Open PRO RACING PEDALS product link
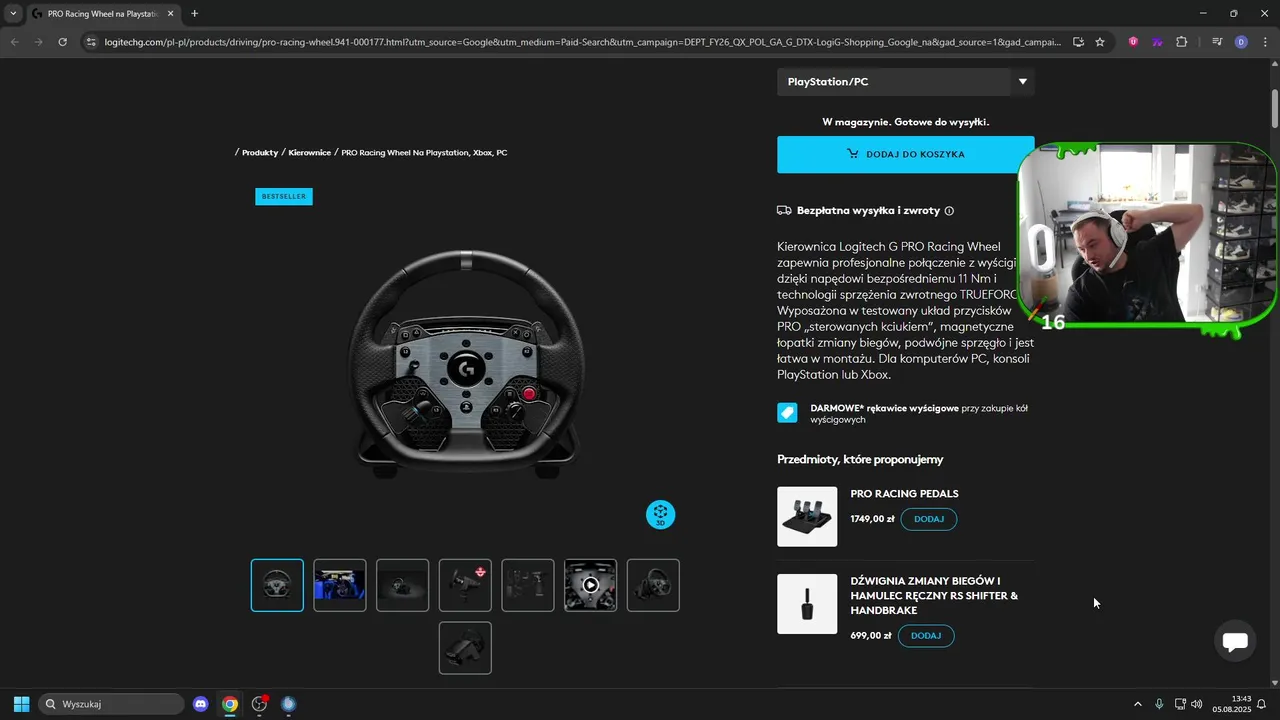The image size is (1280, 720). [904, 494]
